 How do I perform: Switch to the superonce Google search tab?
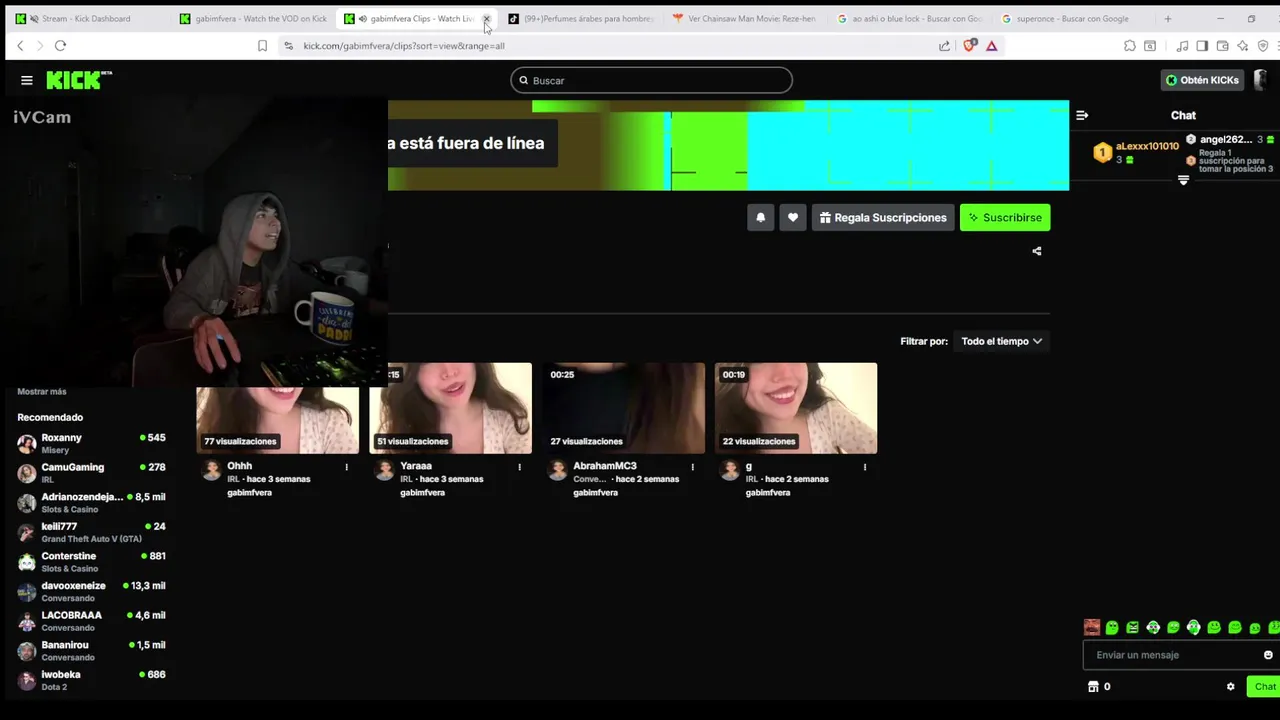[x=1074, y=19]
